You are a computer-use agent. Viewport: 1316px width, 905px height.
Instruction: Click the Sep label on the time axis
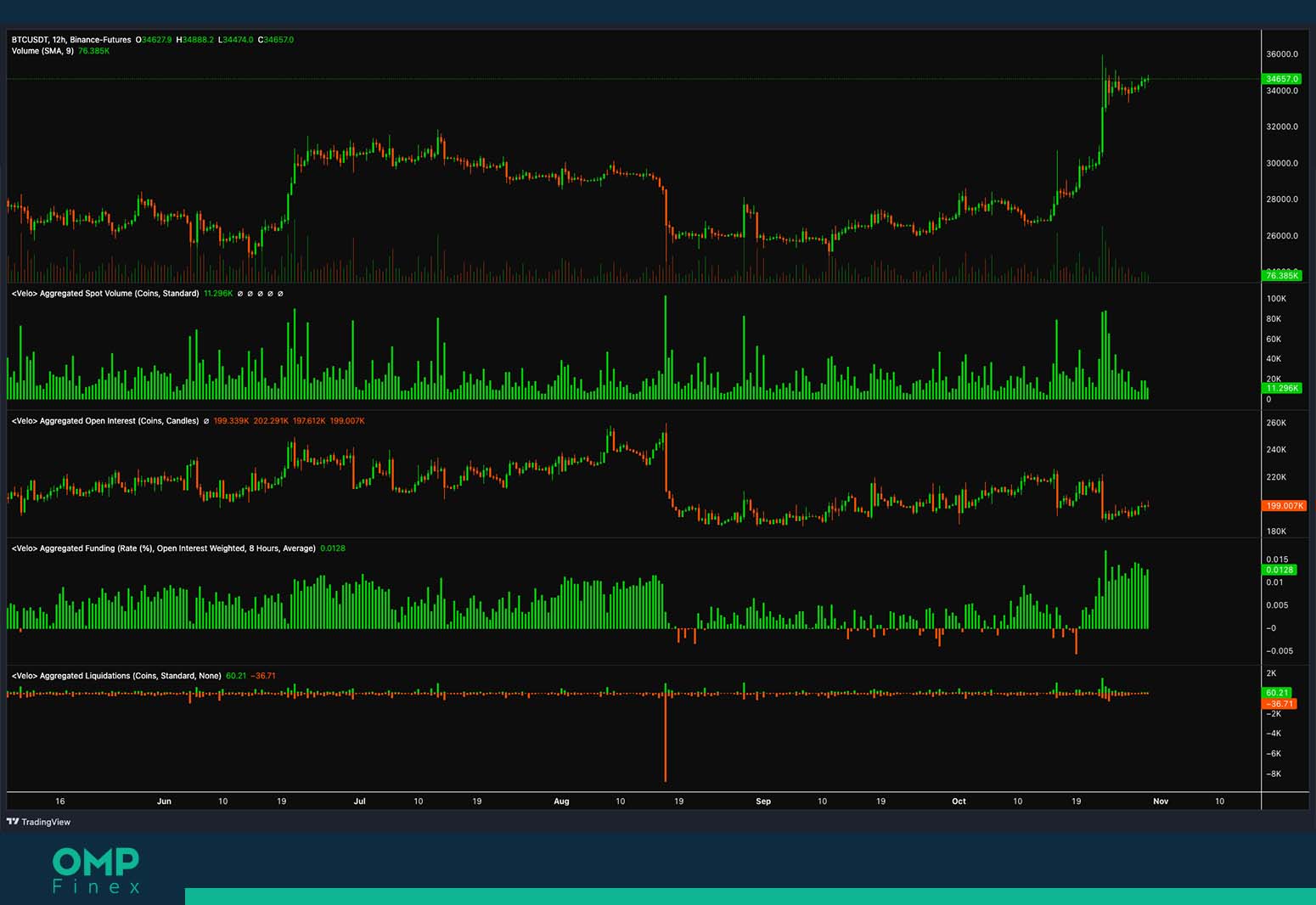click(763, 801)
